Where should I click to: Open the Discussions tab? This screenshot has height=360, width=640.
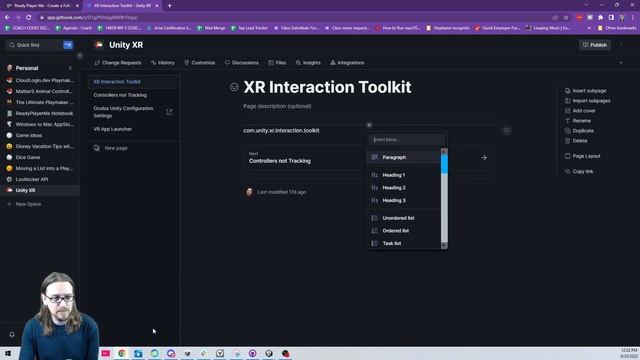(242, 63)
